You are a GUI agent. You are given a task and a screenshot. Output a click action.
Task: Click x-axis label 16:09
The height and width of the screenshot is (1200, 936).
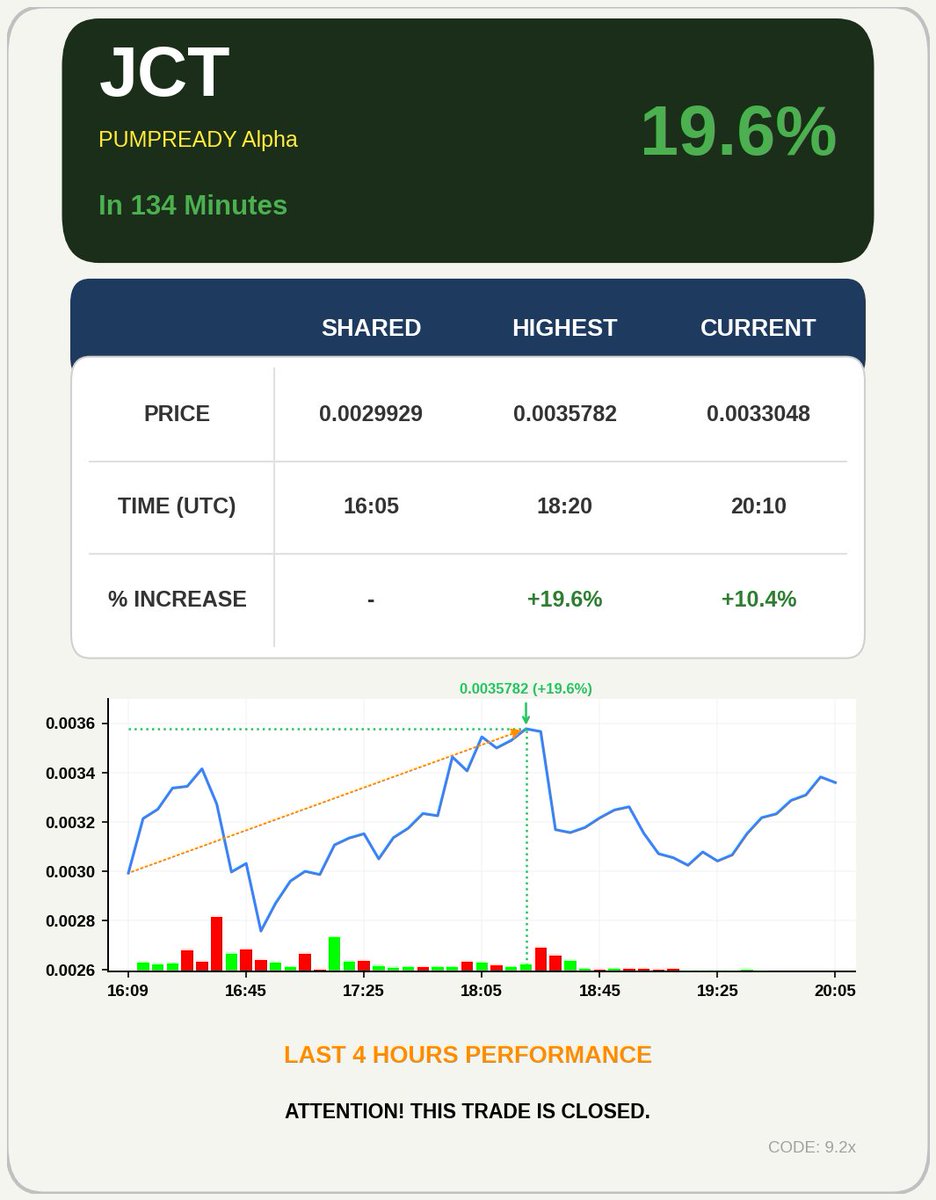tap(128, 991)
